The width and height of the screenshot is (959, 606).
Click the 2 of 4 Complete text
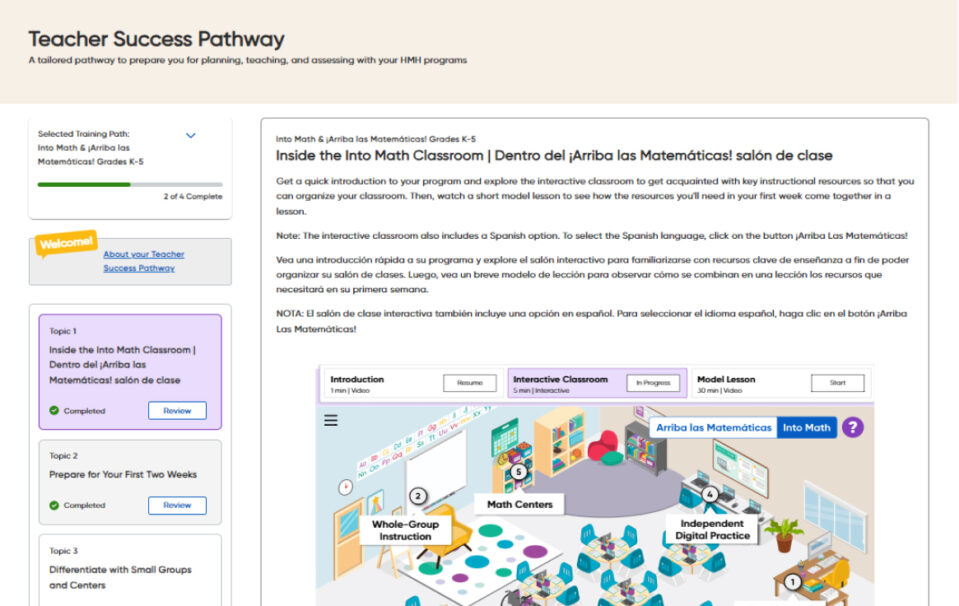pos(193,196)
